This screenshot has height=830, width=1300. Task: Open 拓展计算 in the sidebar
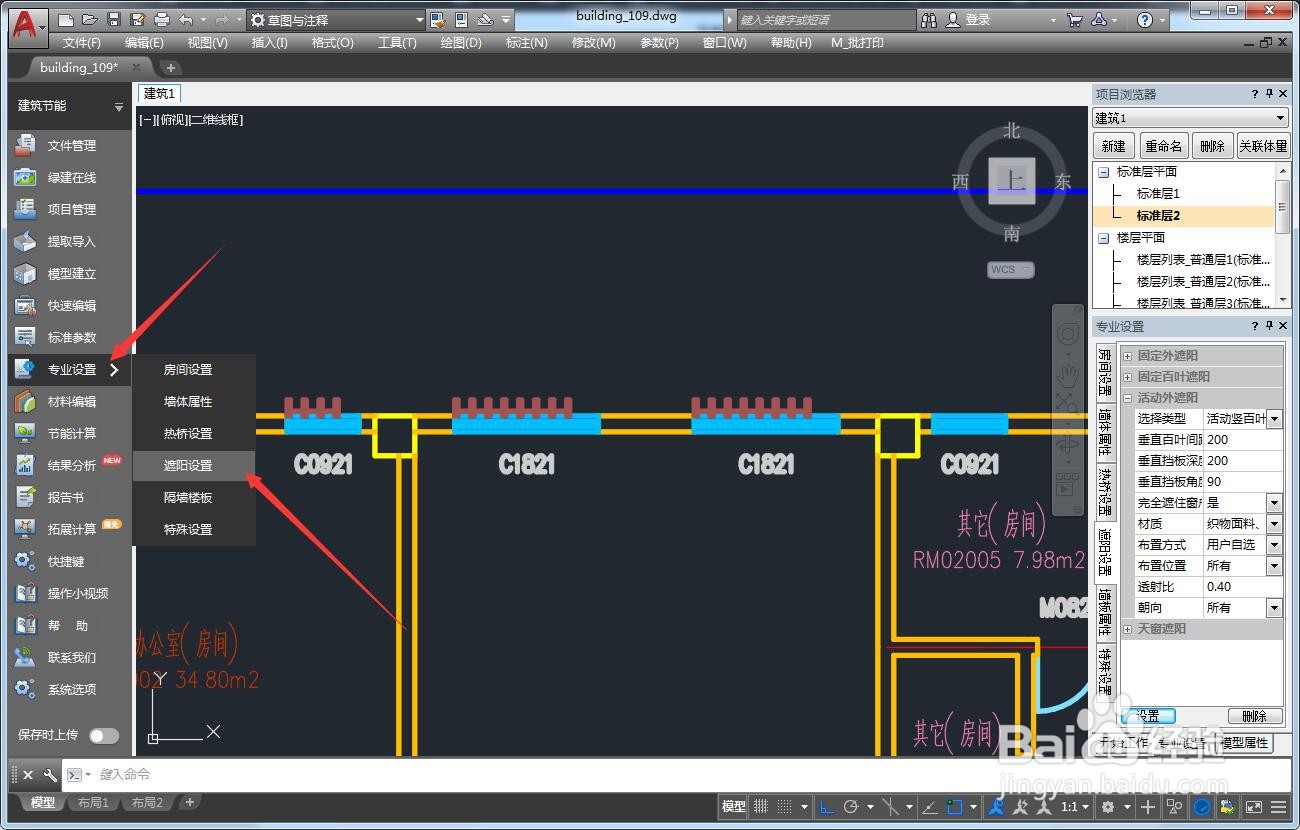[69, 529]
